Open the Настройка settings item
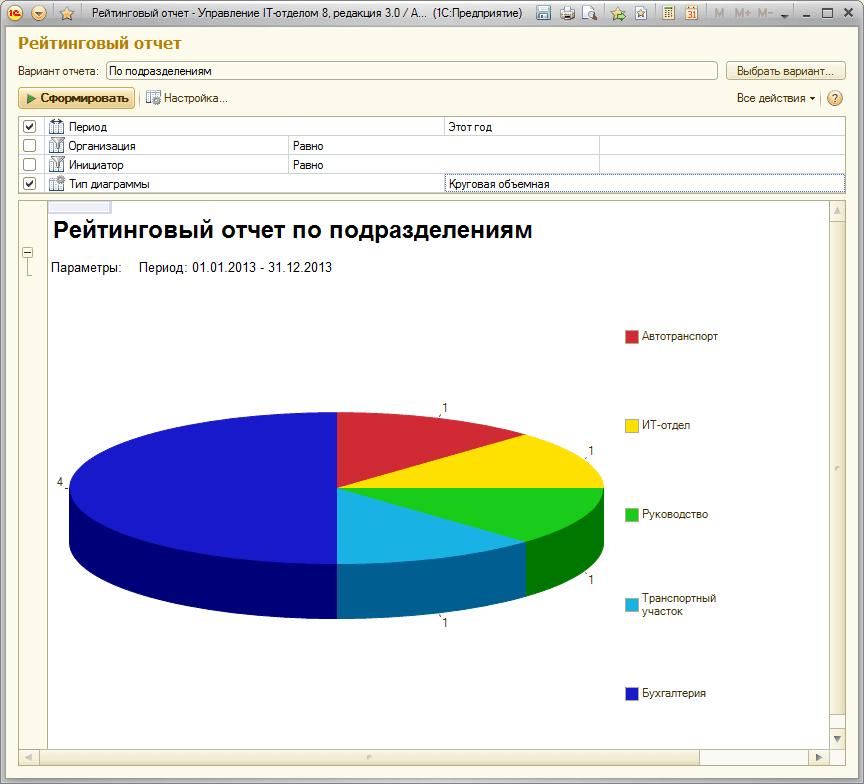The width and height of the screenshot is (864, 784). click(x=187, y=98)
